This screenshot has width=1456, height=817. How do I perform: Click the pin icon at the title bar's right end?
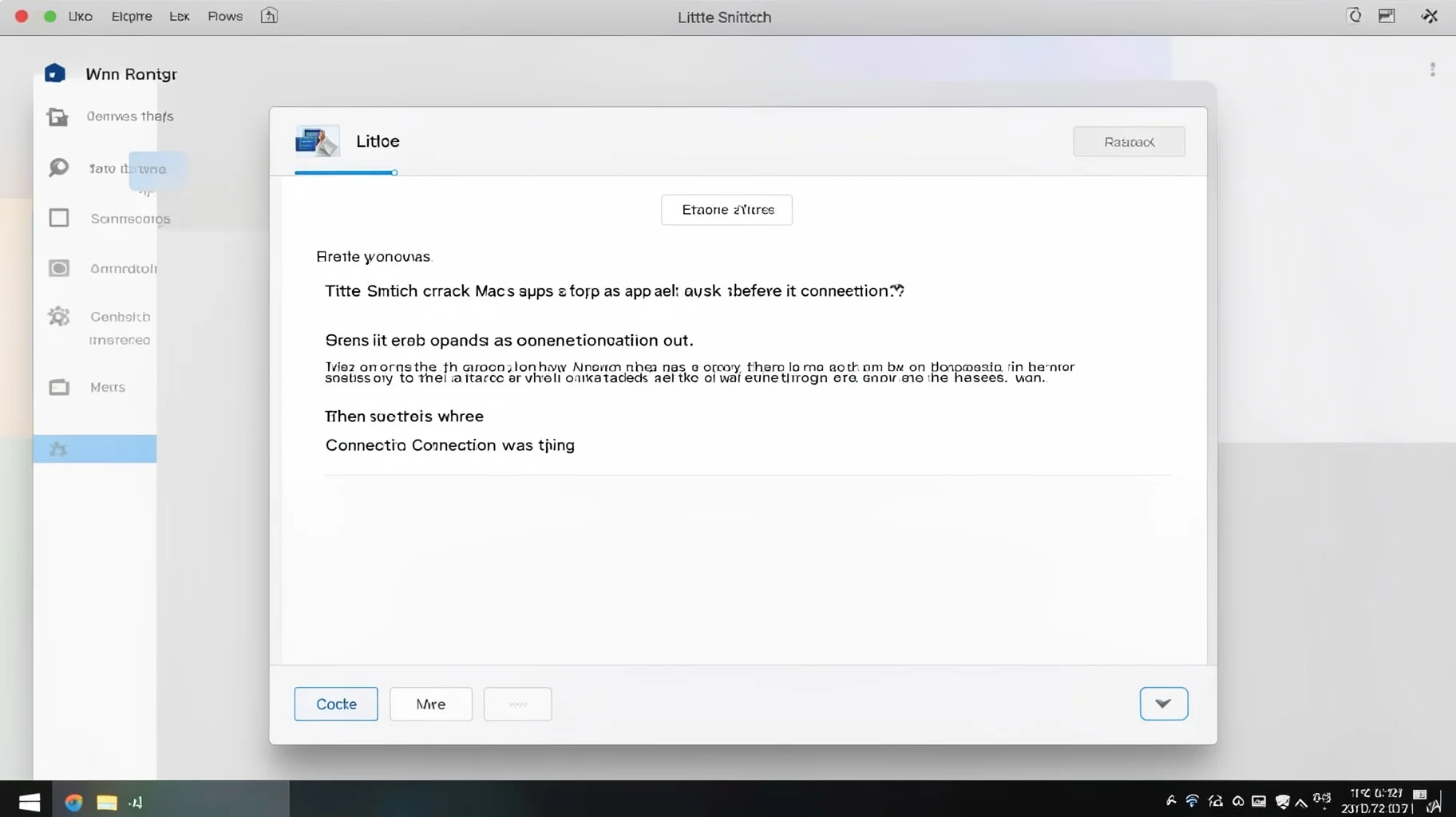click(1430, 16)
